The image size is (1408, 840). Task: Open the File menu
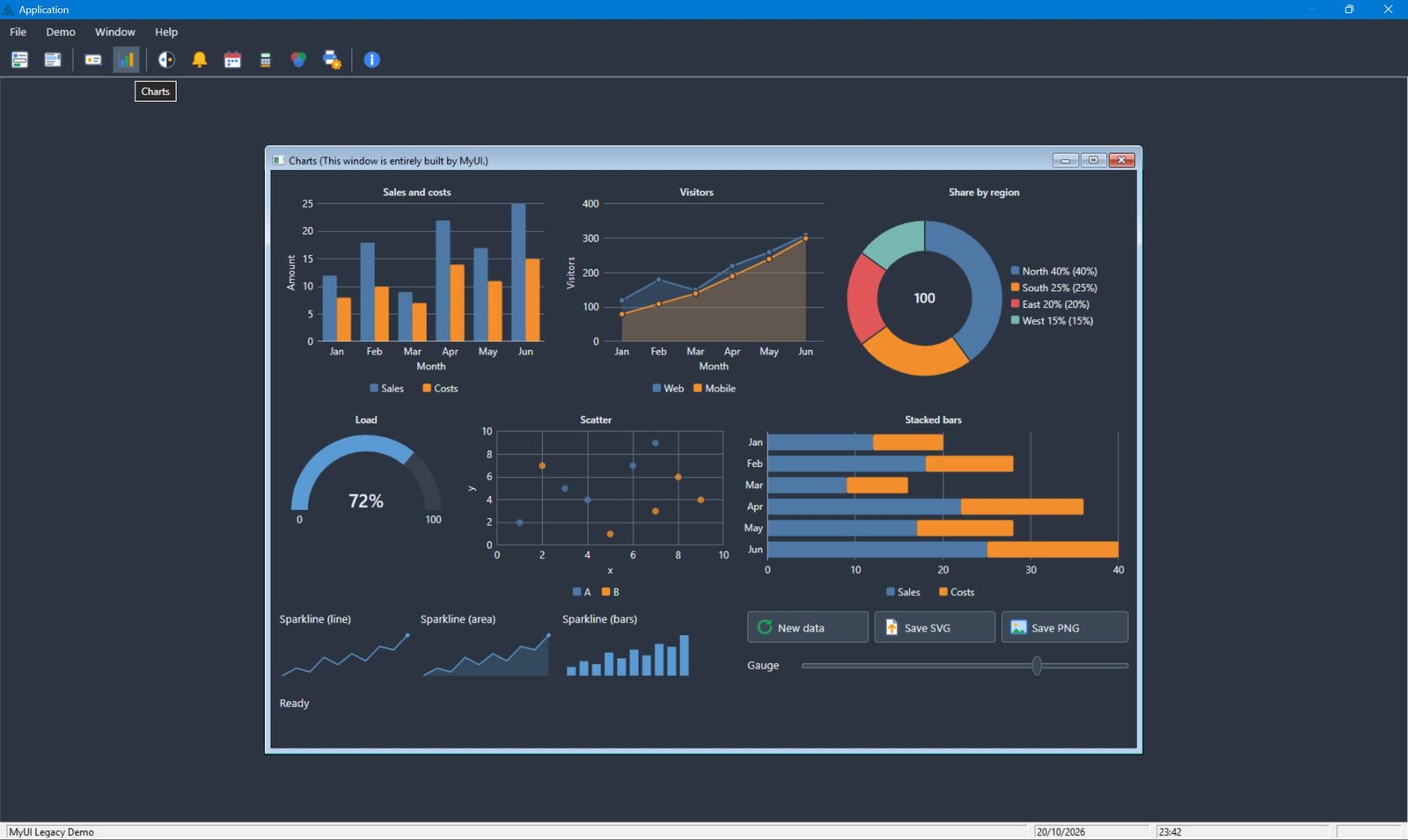coord(18,32)
